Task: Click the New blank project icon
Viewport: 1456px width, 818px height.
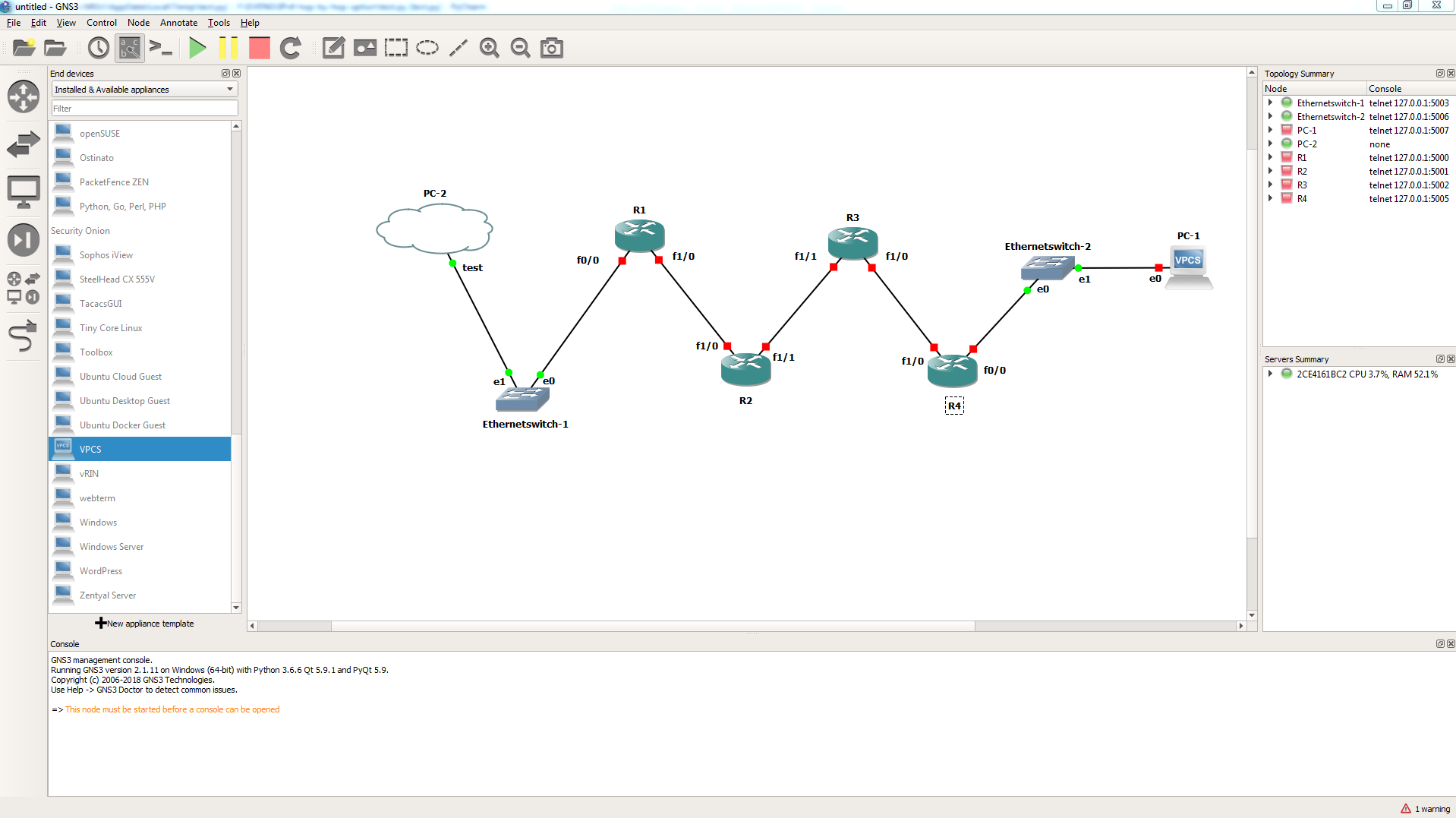Action: click(24, 48)
